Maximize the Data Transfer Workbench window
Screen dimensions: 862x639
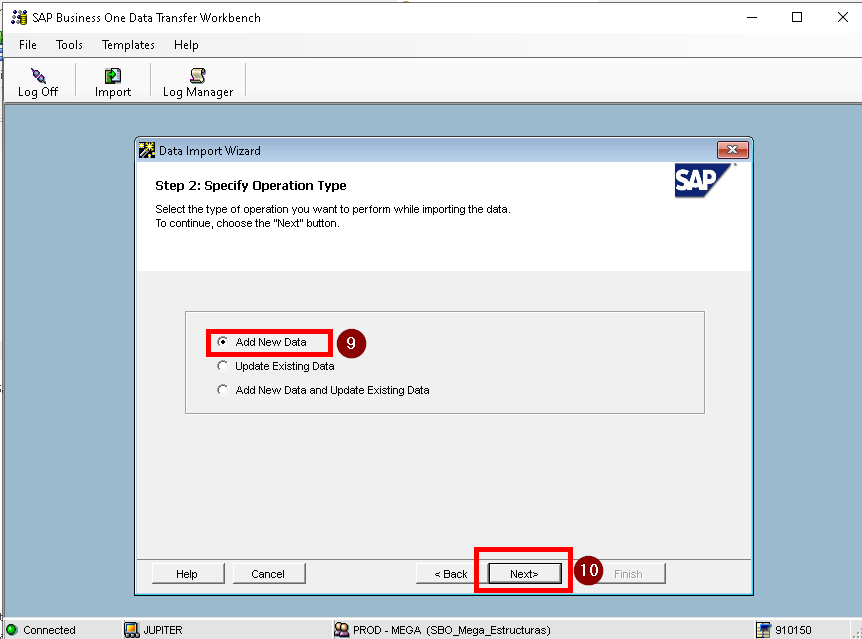[x=797, y=18]
